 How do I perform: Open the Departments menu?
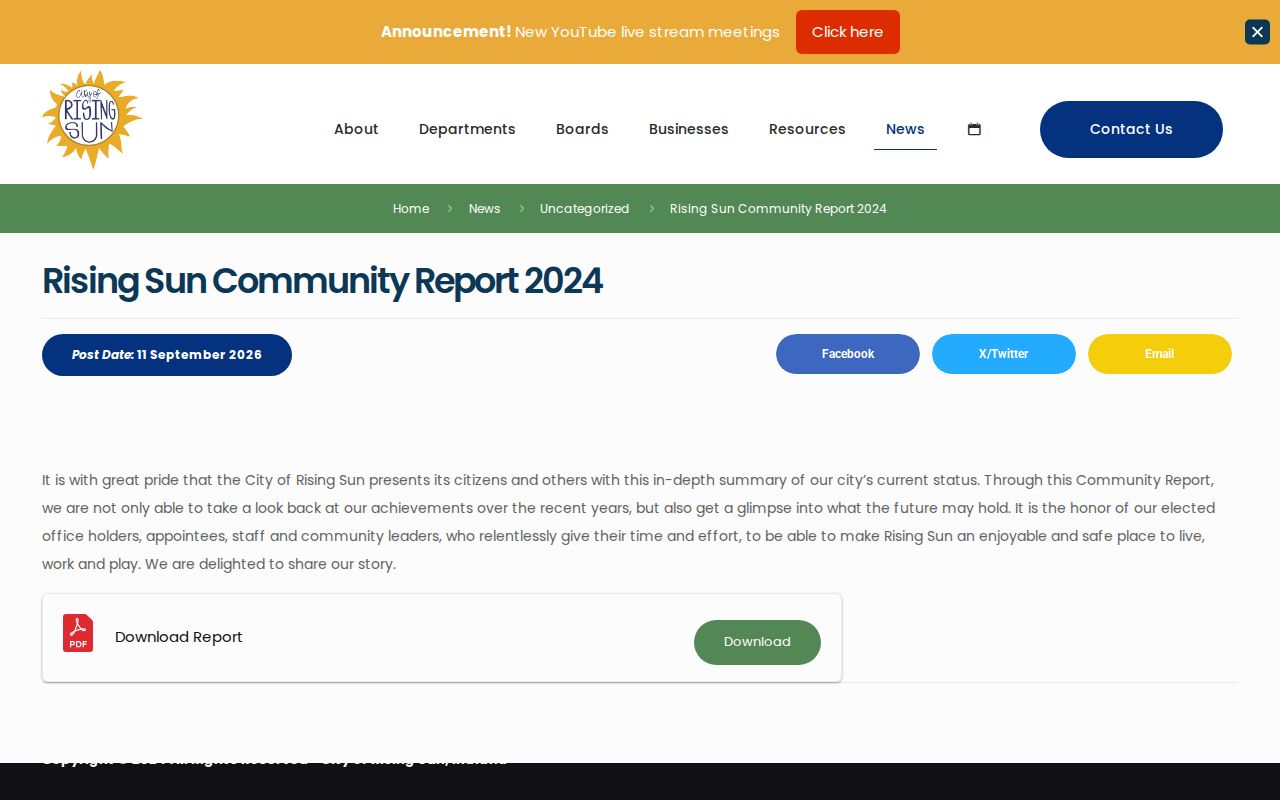coord(467,129)
